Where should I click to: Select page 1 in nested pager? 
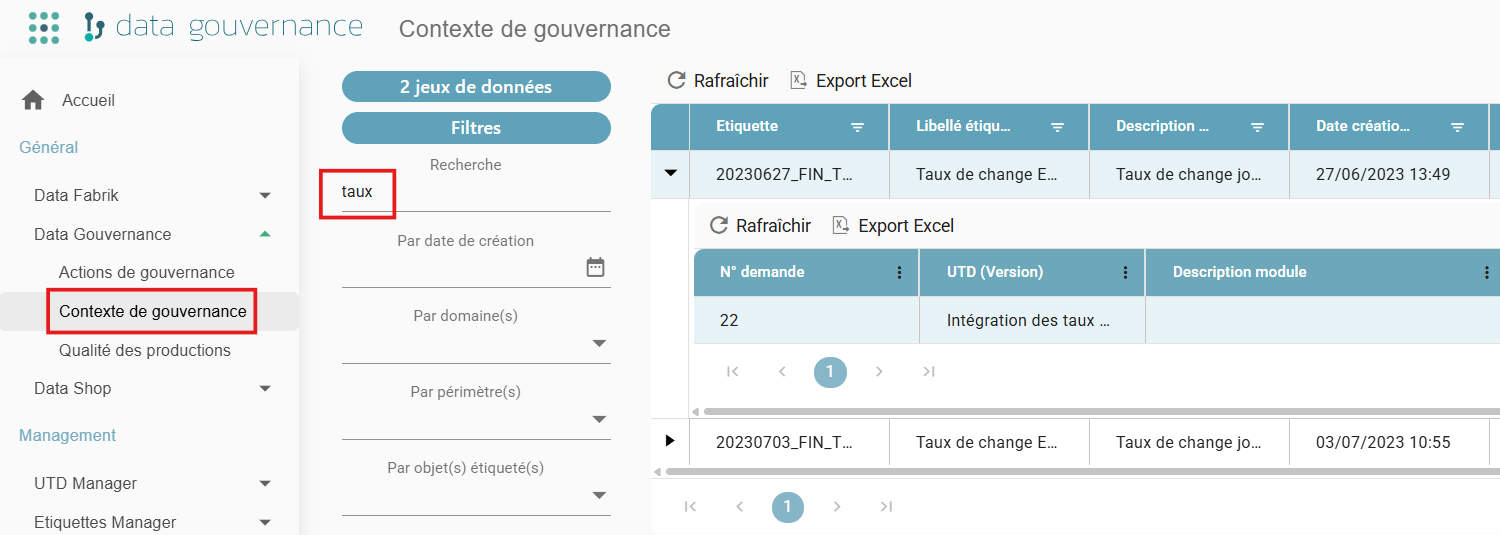coord(830,372)
